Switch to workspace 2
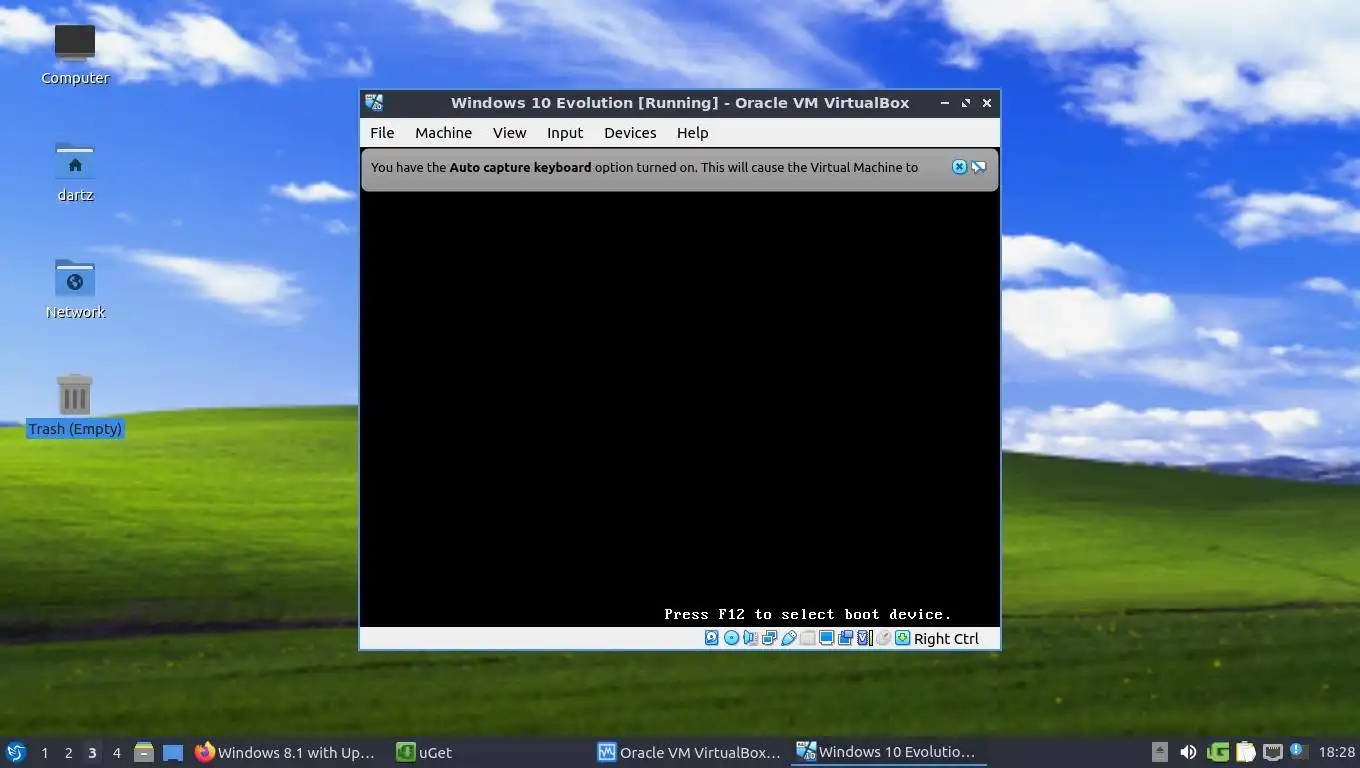The width and height of the screenshot is (1360, 768). pos(68,753)
